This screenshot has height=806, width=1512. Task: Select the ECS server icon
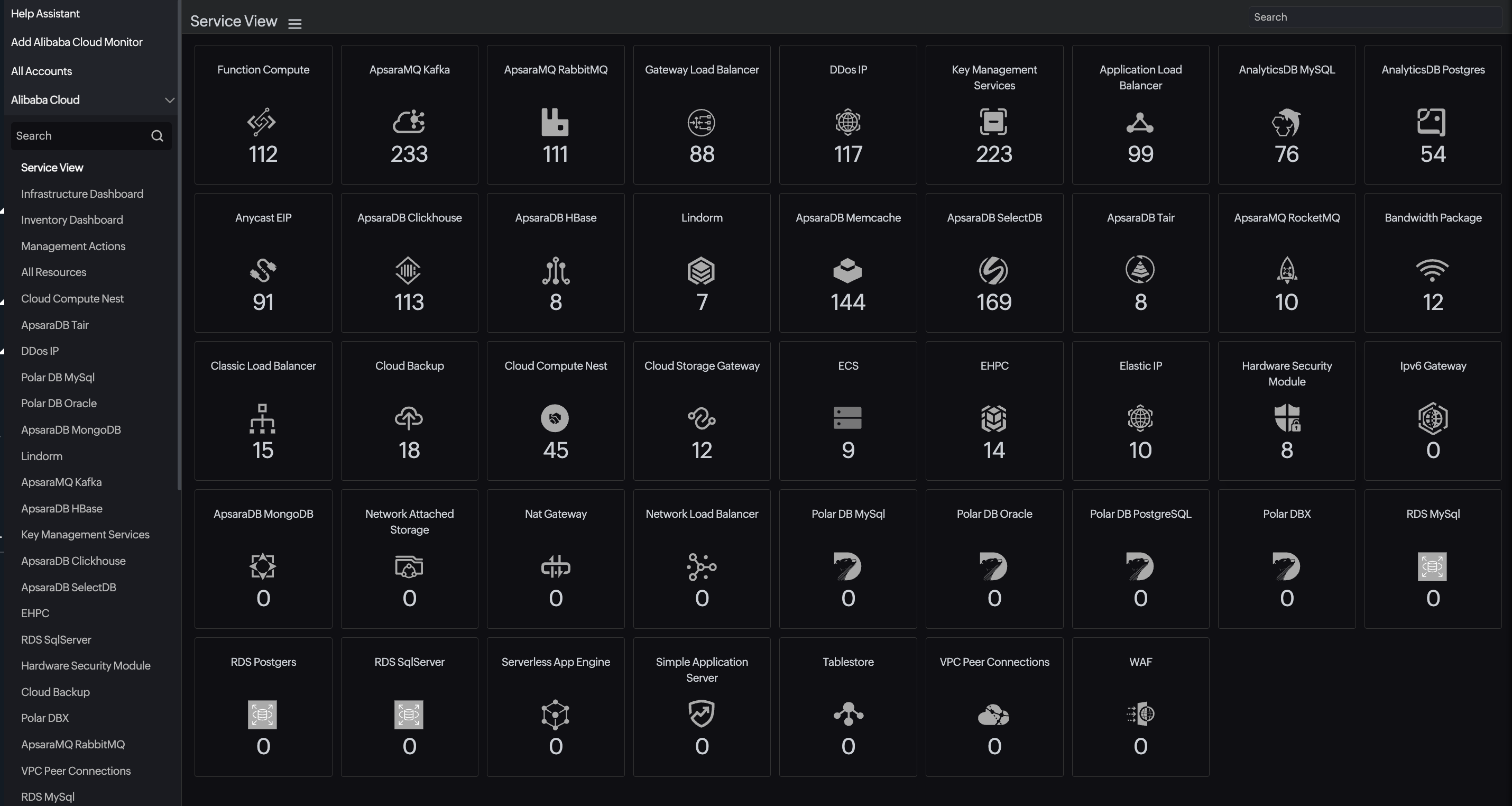pyautogui.click(x=847, y=418)
